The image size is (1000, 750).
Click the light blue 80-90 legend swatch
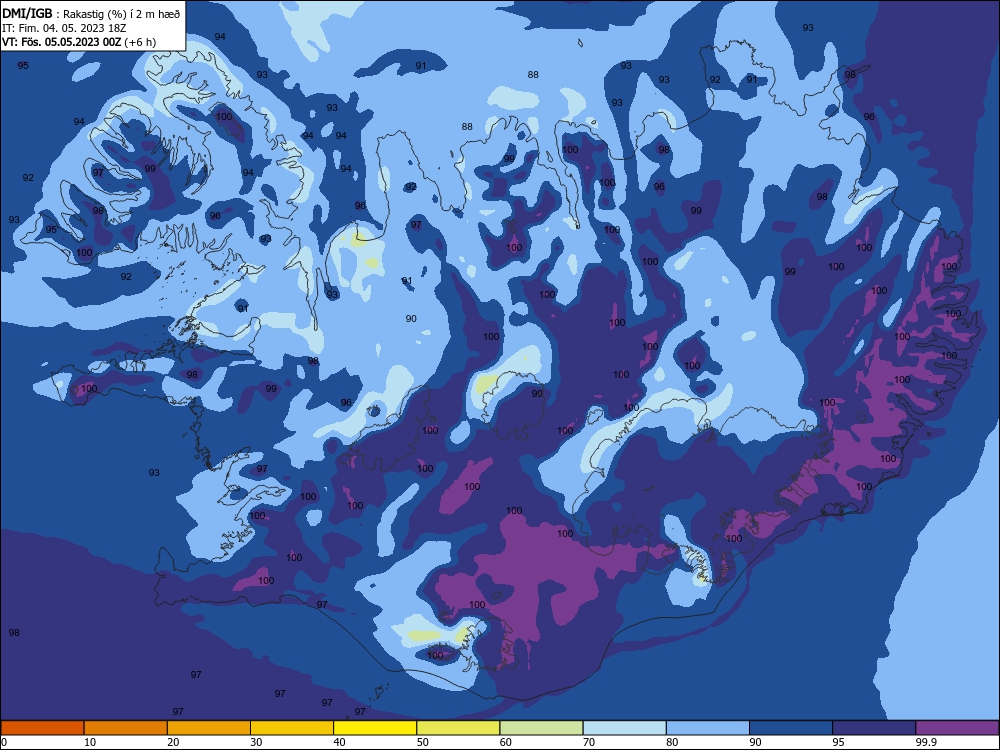708,728
